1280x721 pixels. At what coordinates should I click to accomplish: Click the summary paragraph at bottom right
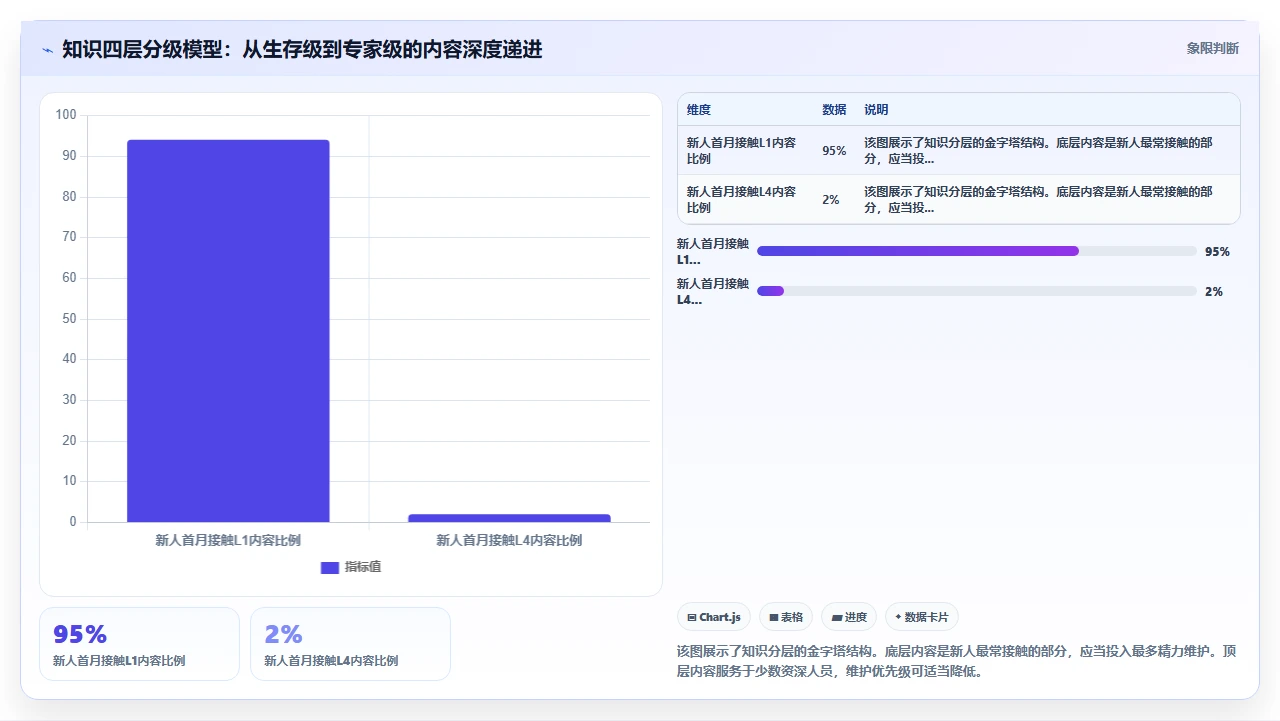coord(957,661)
